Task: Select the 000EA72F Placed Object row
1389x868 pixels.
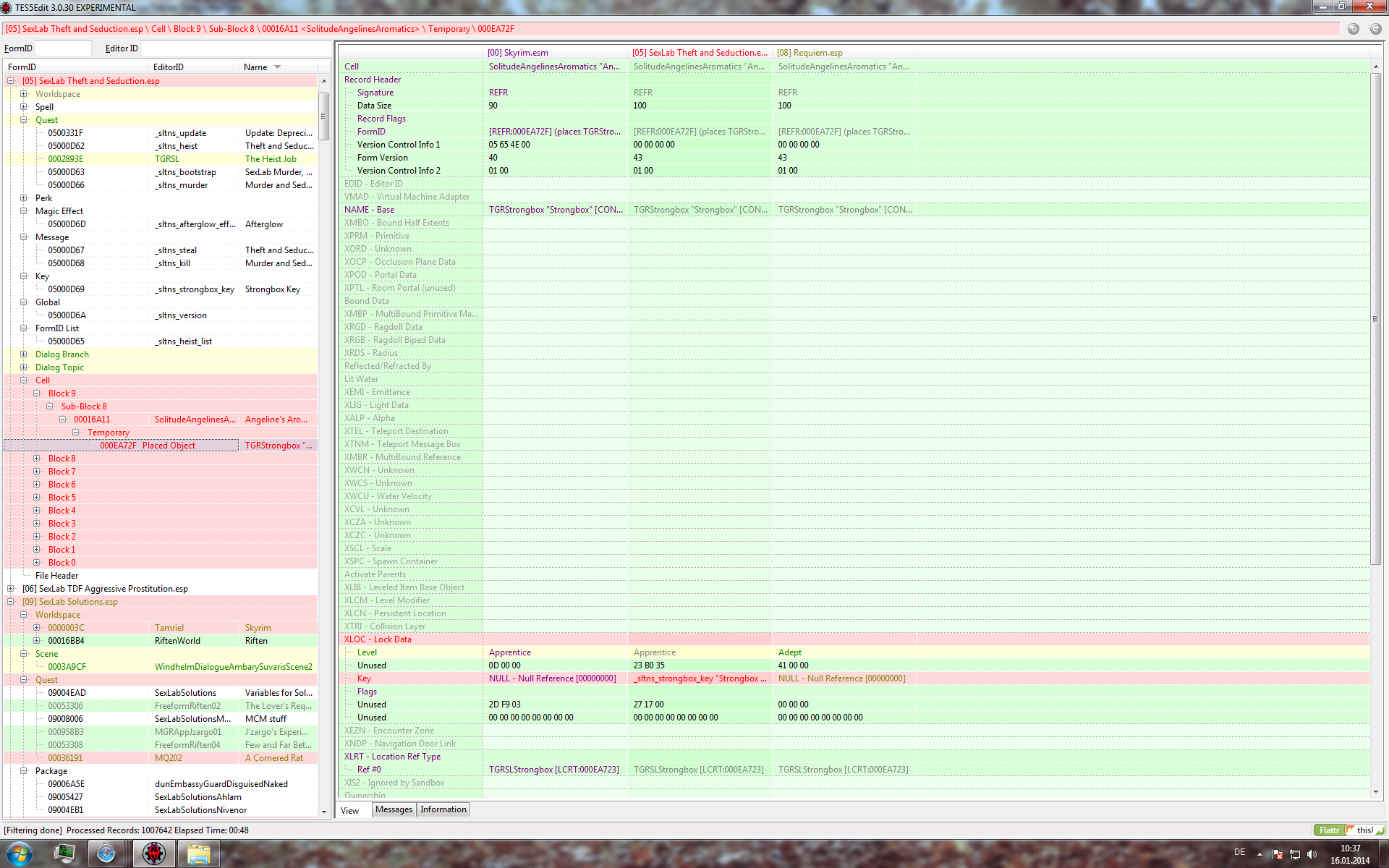Action: click(x=161, y=446)
